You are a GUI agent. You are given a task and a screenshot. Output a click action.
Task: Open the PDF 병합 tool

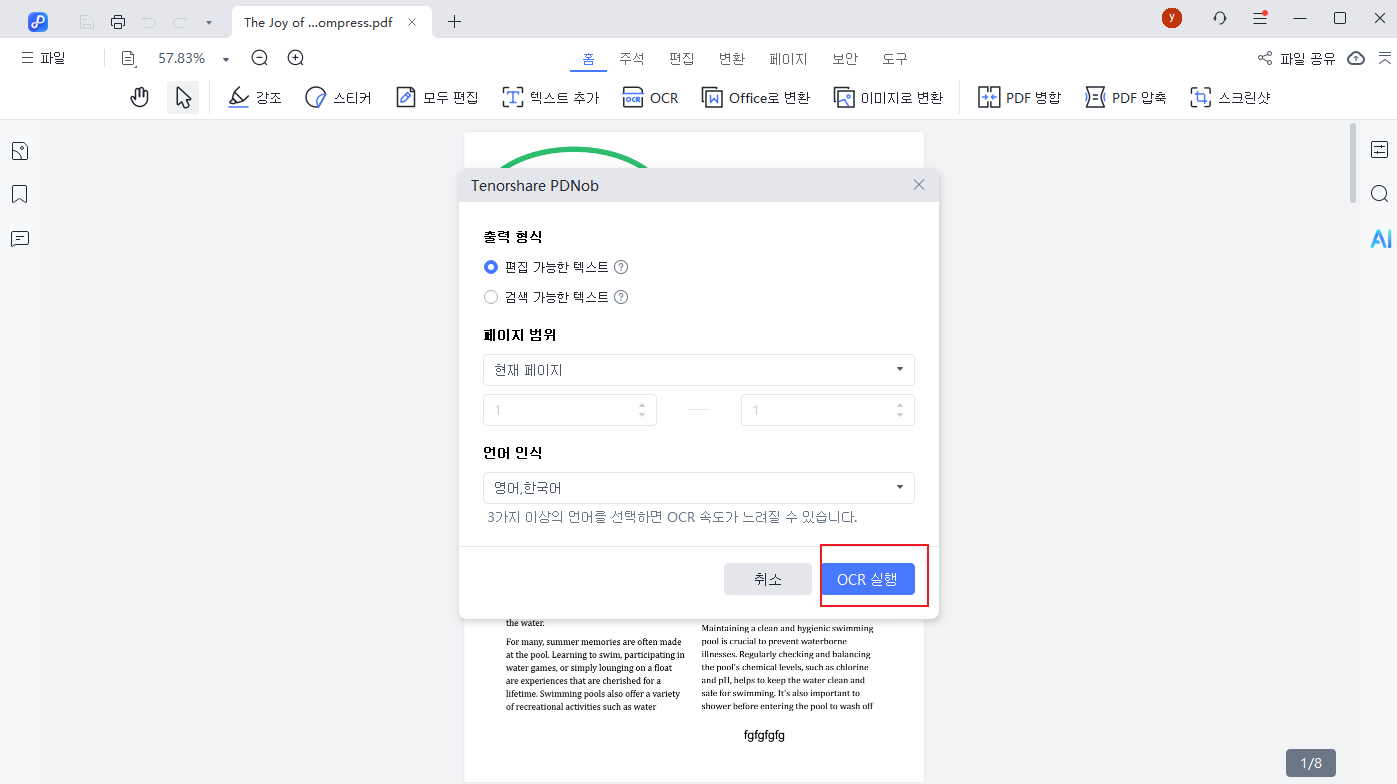pos(1018,97)
